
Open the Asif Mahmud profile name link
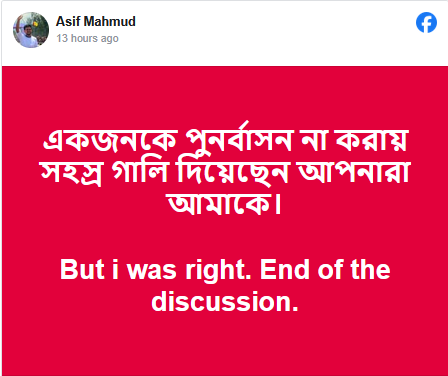point(96,22)
